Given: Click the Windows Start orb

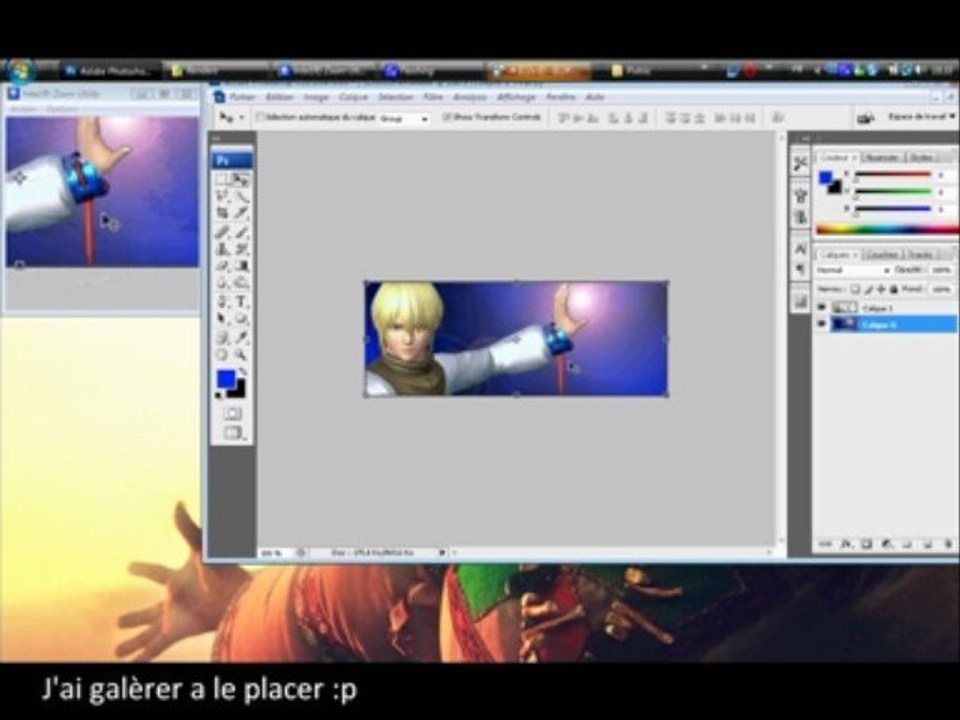Looking at the screenshot, I should (20, 71).
